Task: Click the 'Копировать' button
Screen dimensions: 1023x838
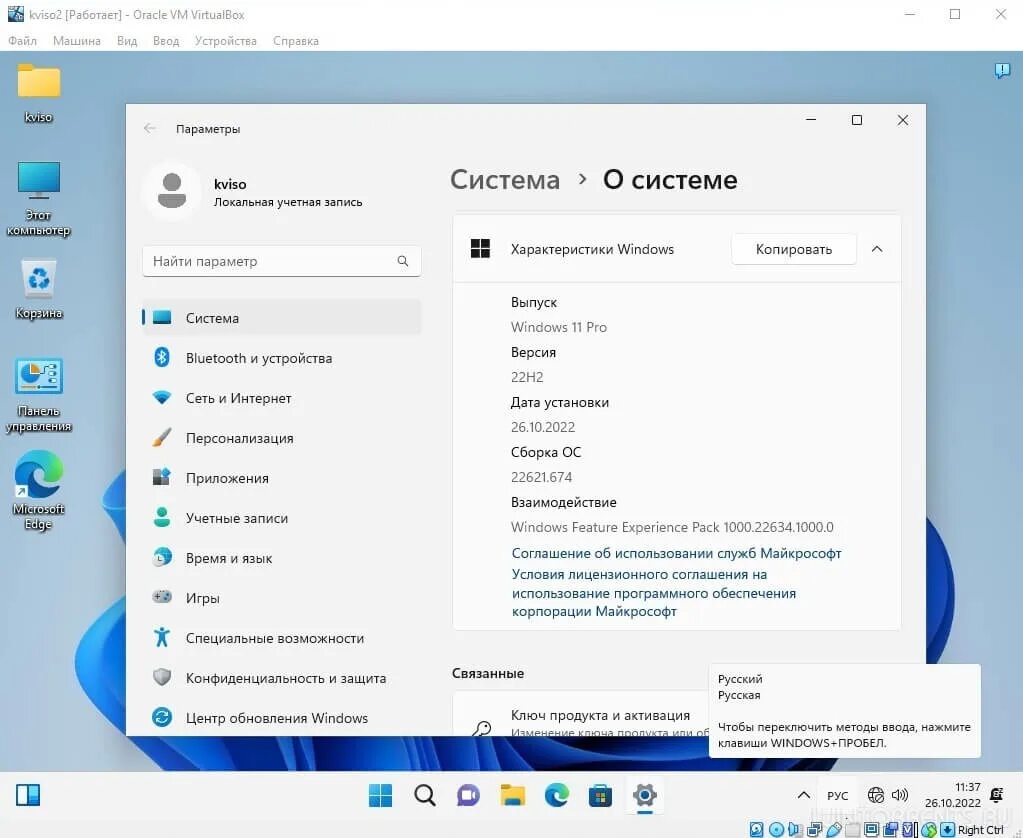Action: [793, 249]
